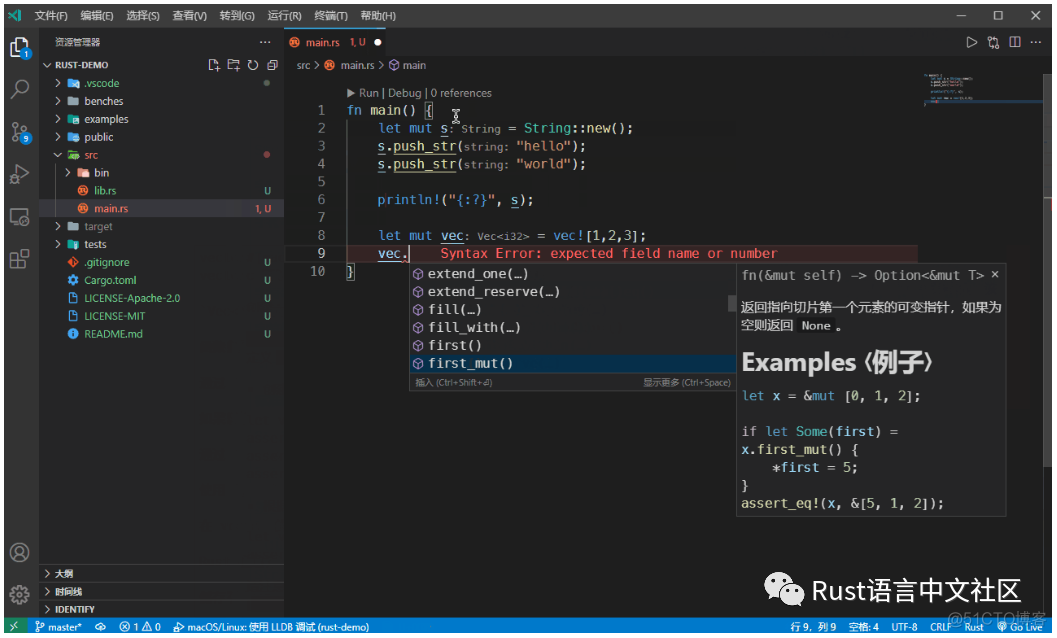Collapse all folders in explorer
The height and width of the screenshot is (638, 1057).
click(272, 65)
